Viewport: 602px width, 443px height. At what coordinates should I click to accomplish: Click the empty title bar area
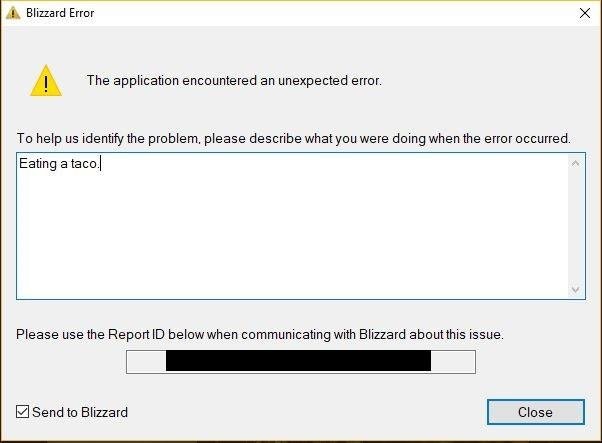[334, 13]
